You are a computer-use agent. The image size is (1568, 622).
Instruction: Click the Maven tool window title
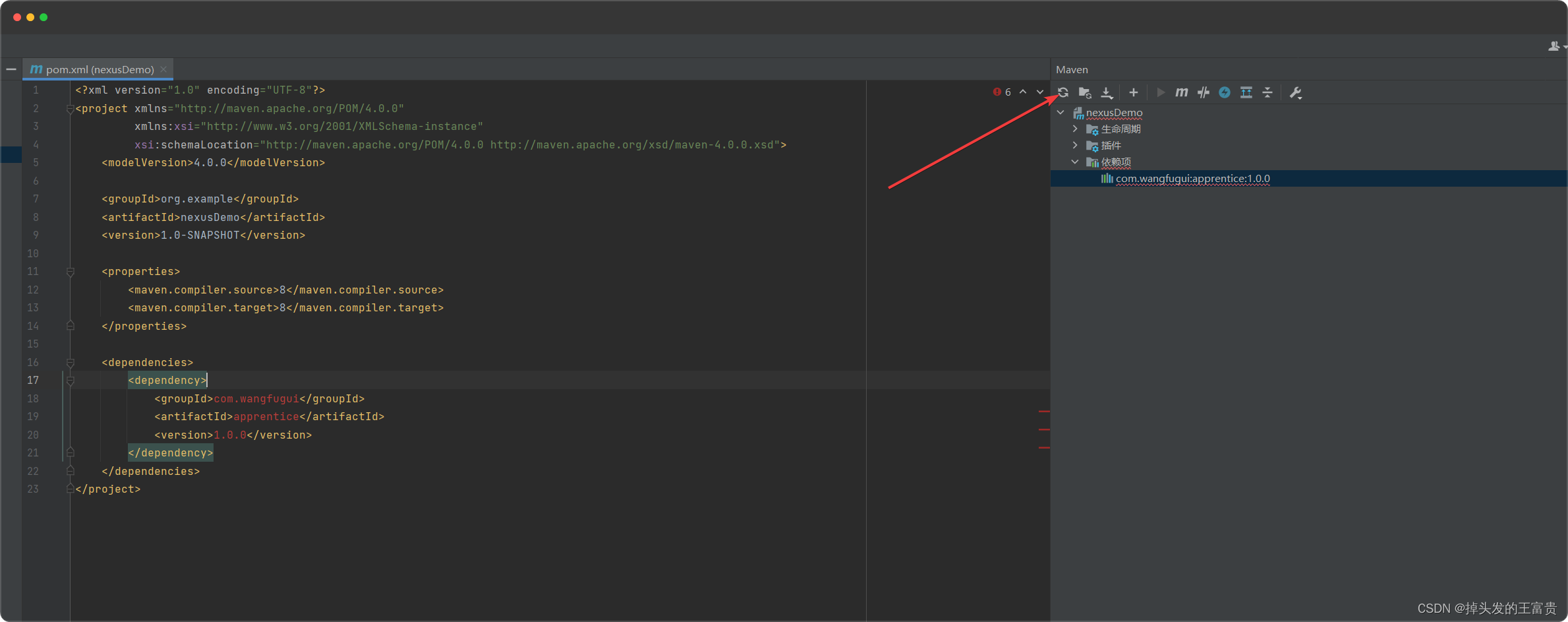click(x=1072, y=69)
